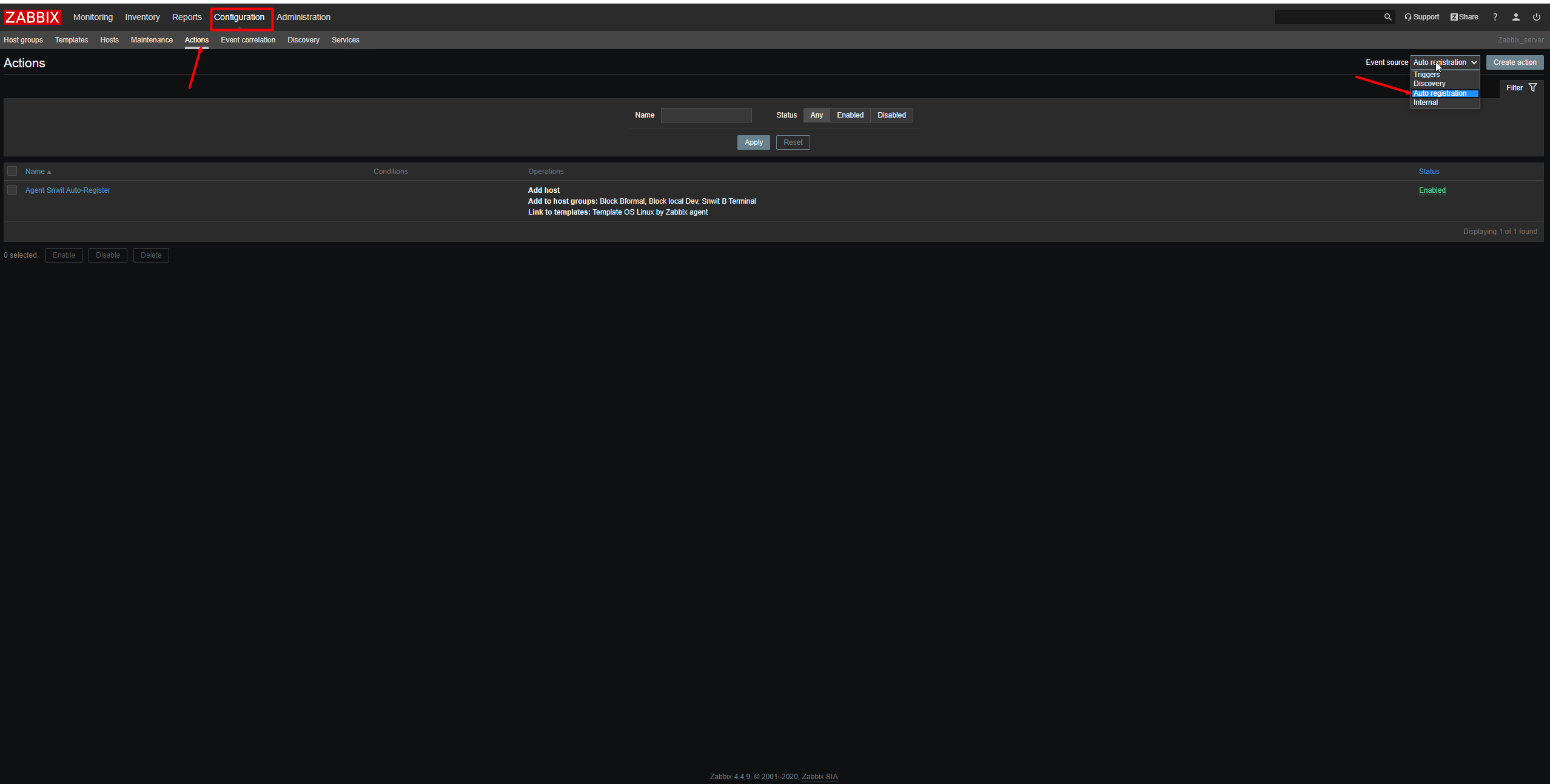Screen dimensions: 1550x784
Task: Focus the Name filter field
Action: [x=706, y=115]
